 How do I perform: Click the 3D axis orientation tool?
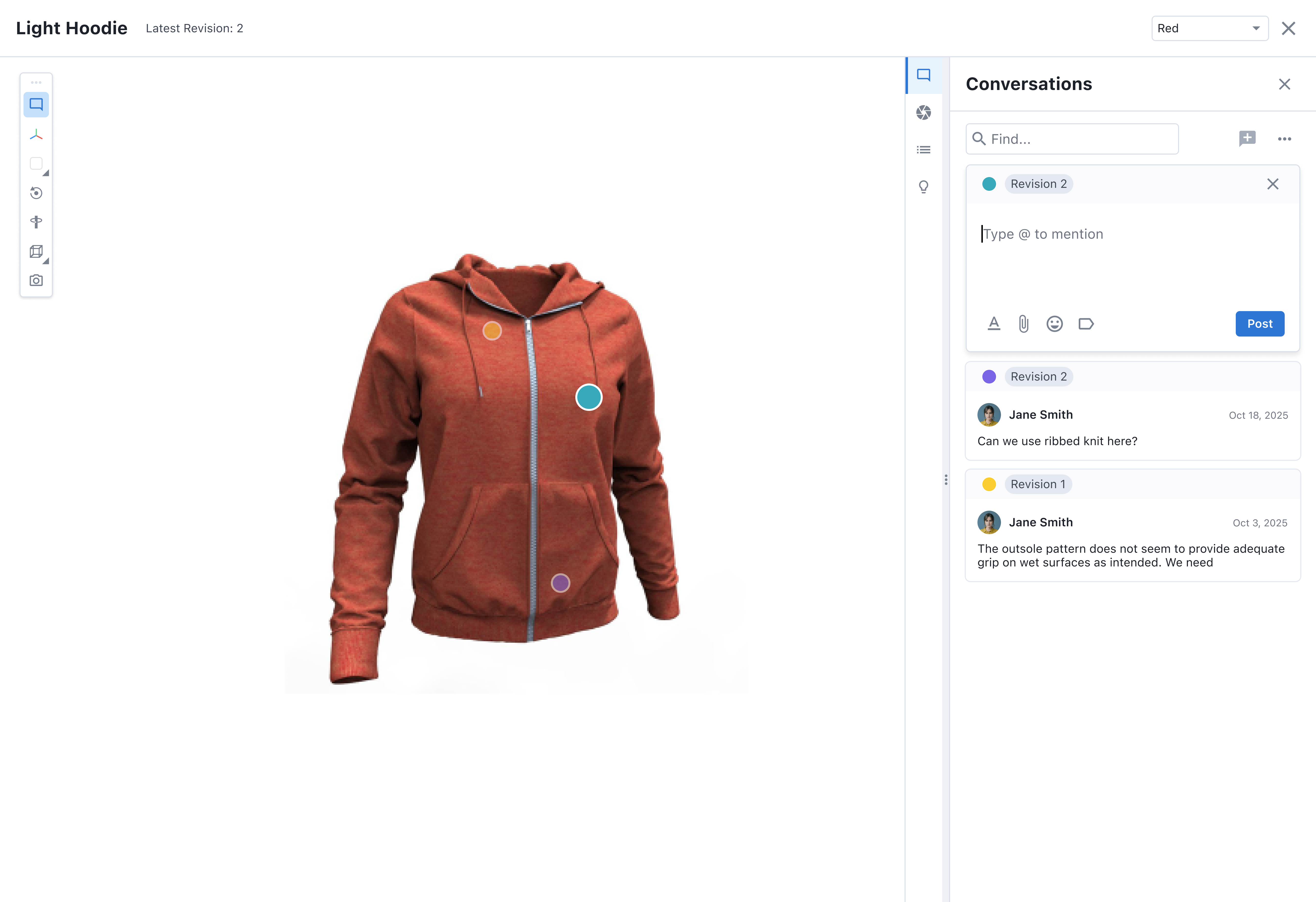pos(36,135)
